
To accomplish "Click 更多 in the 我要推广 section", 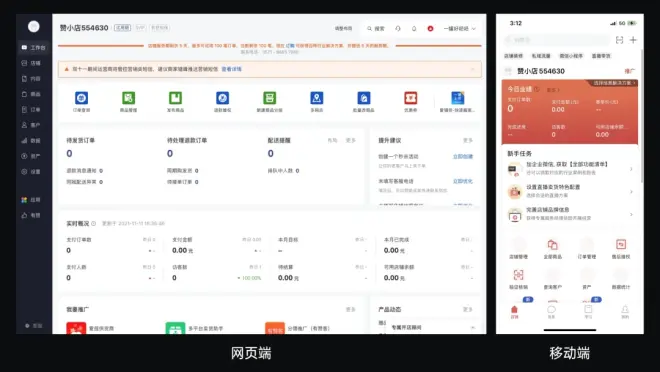I will (x=351, y=309).
